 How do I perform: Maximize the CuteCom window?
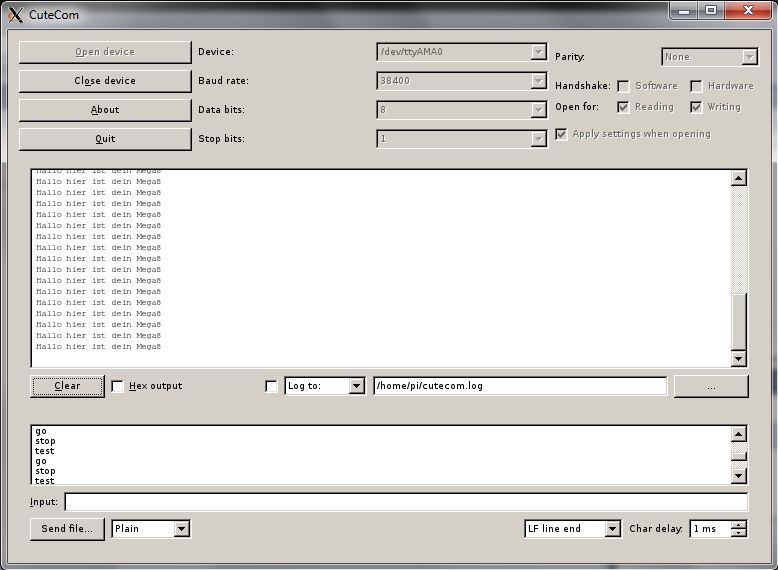point(711,10)
